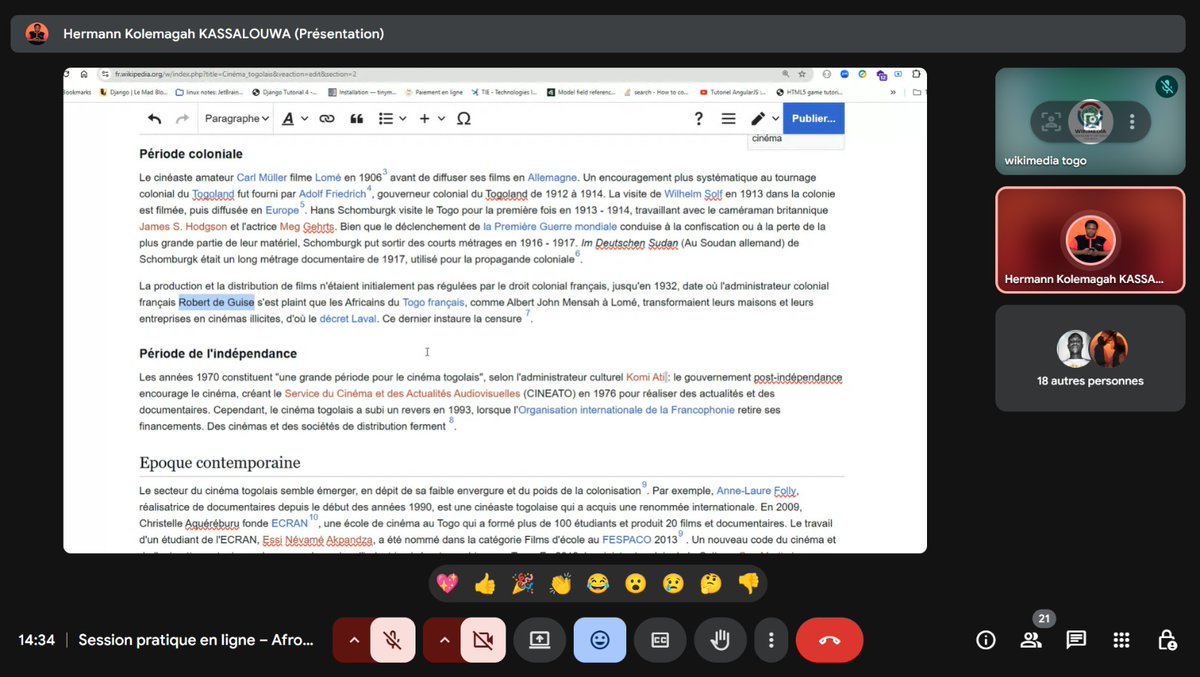Expand audio settings arrow beside microphone
The width and height of the screenshot is (1200, 677).
352,640
